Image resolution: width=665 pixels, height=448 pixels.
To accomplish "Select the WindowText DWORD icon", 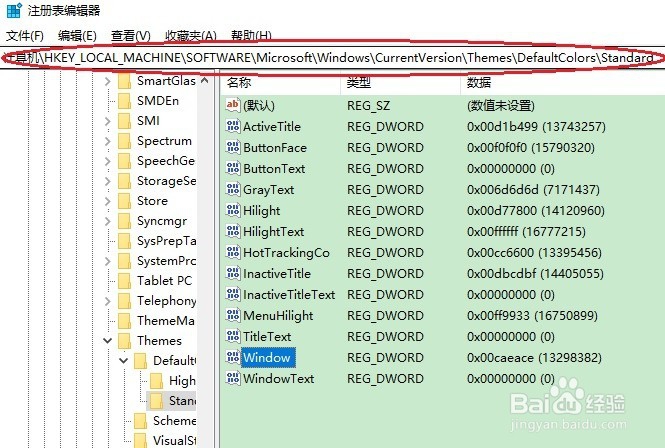I will point(233,378).
